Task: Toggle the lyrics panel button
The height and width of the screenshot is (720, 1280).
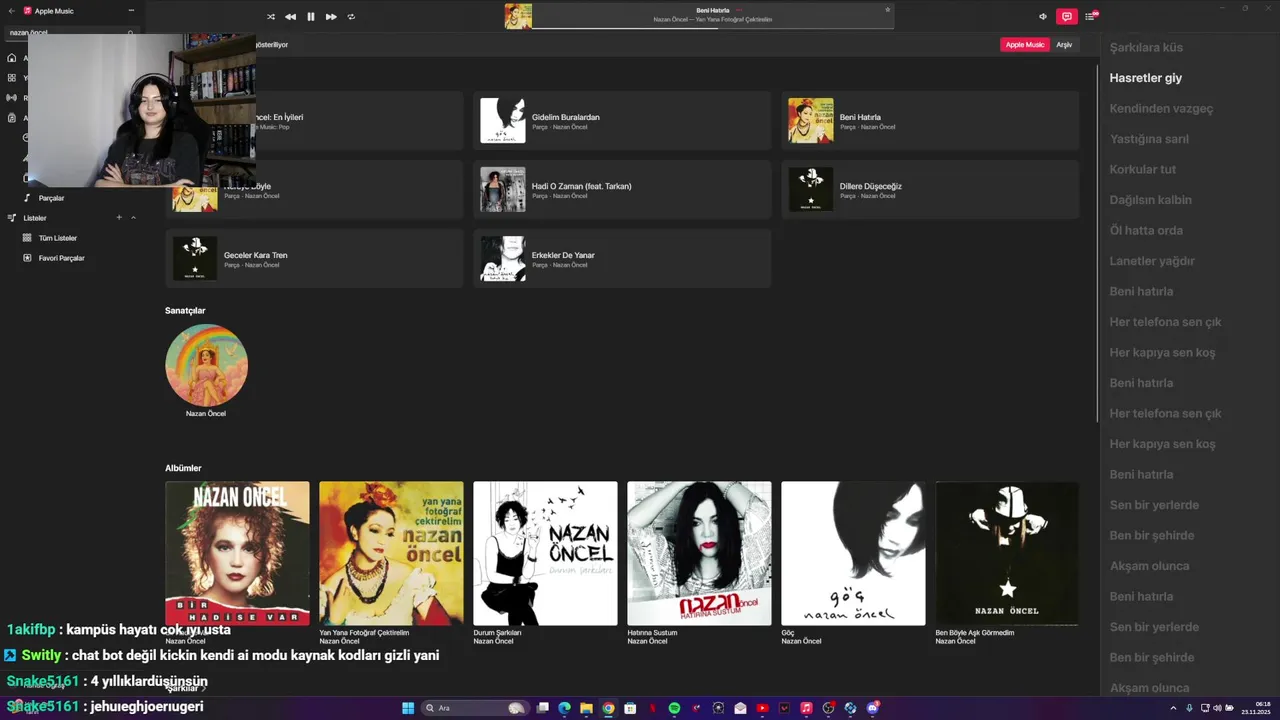Action: [1067, 16]
